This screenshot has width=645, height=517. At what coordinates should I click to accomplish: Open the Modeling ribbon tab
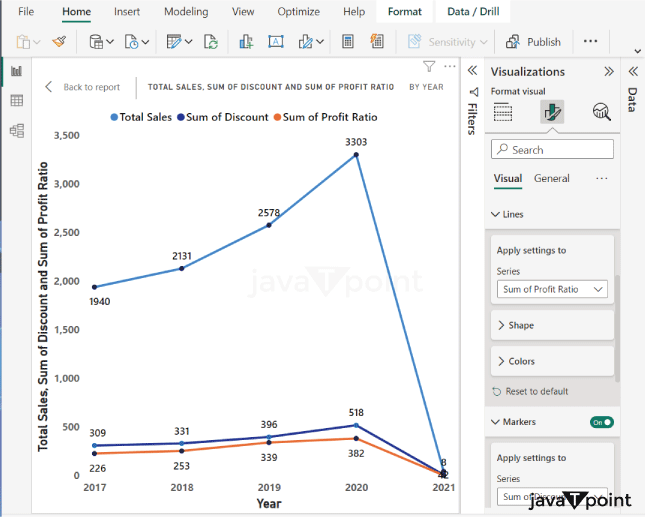(x=186, y=12)
